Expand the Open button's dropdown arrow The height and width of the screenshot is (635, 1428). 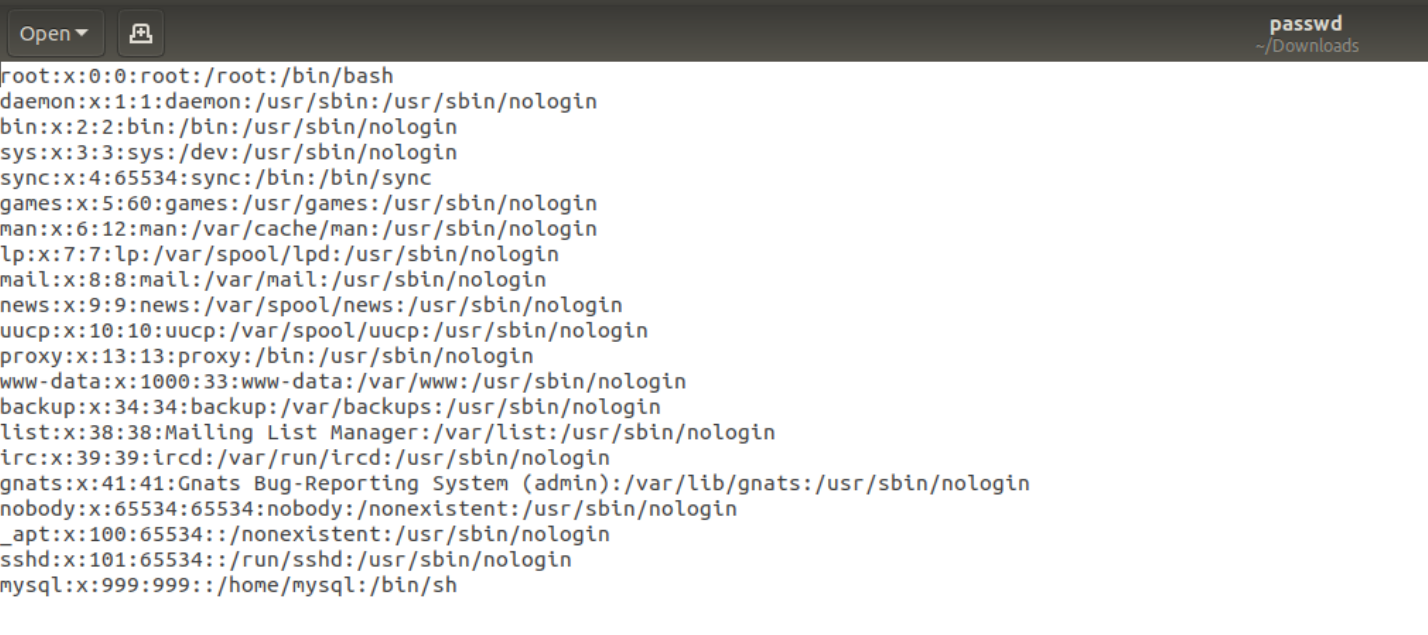coord(82,34)
